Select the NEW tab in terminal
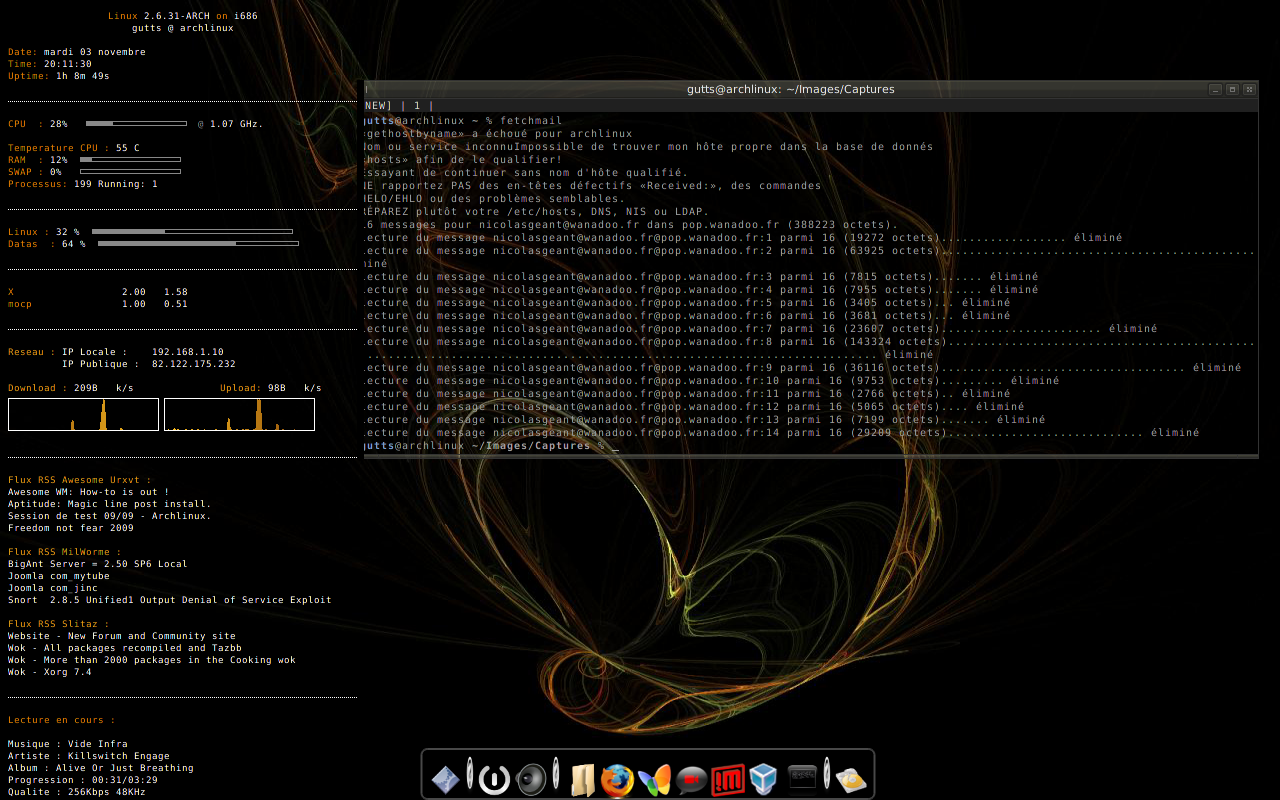Screen dimensions: 1280x800 click(379, 105)
